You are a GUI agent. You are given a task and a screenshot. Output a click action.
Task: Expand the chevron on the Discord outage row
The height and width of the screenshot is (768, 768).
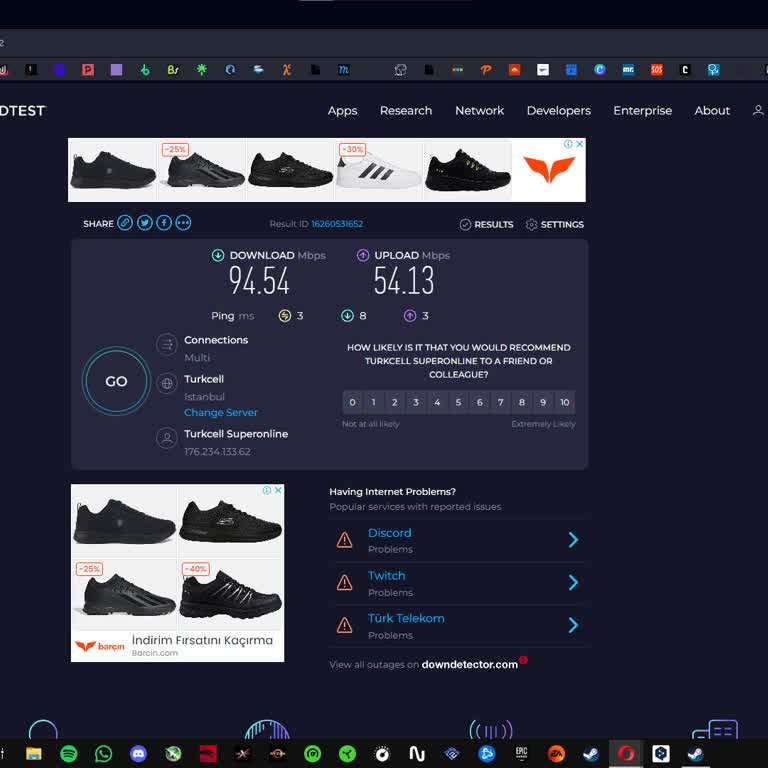pyautogui.click(x=573, y=540)
